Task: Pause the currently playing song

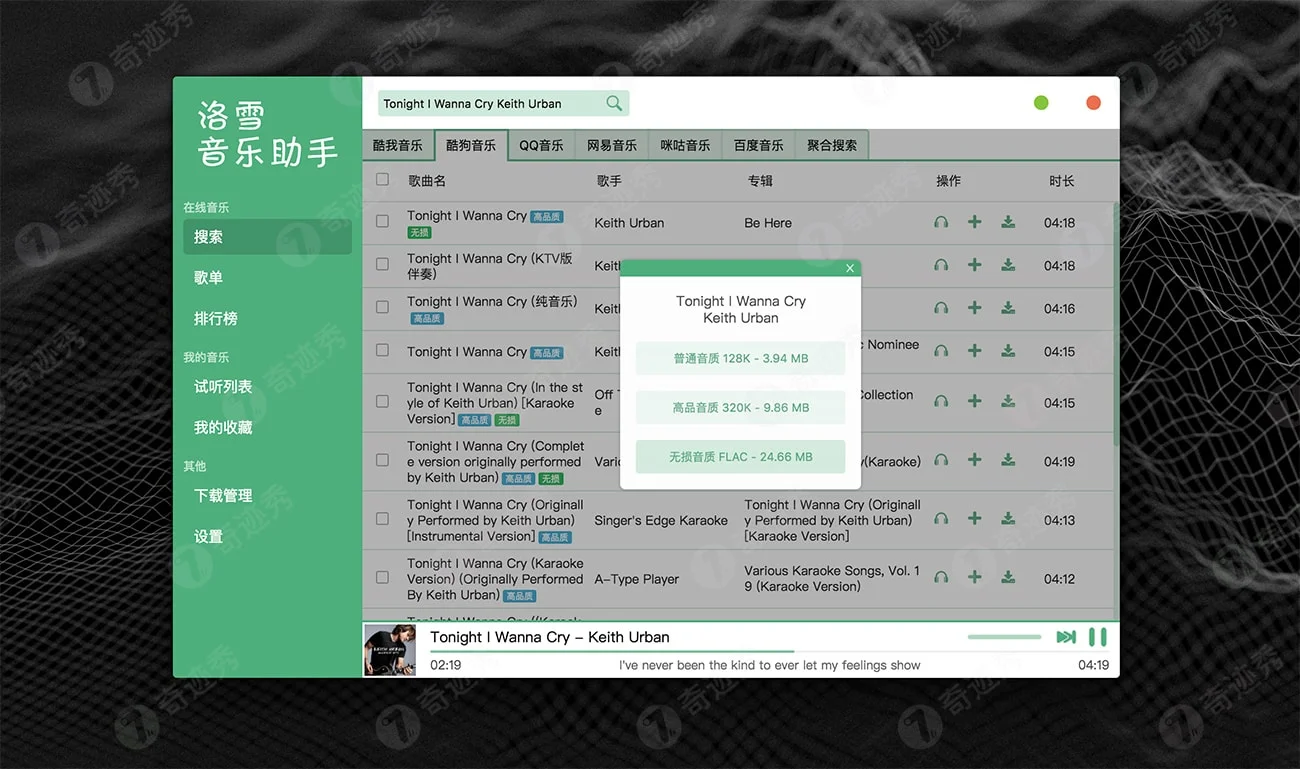Action: click(1097, 637)
